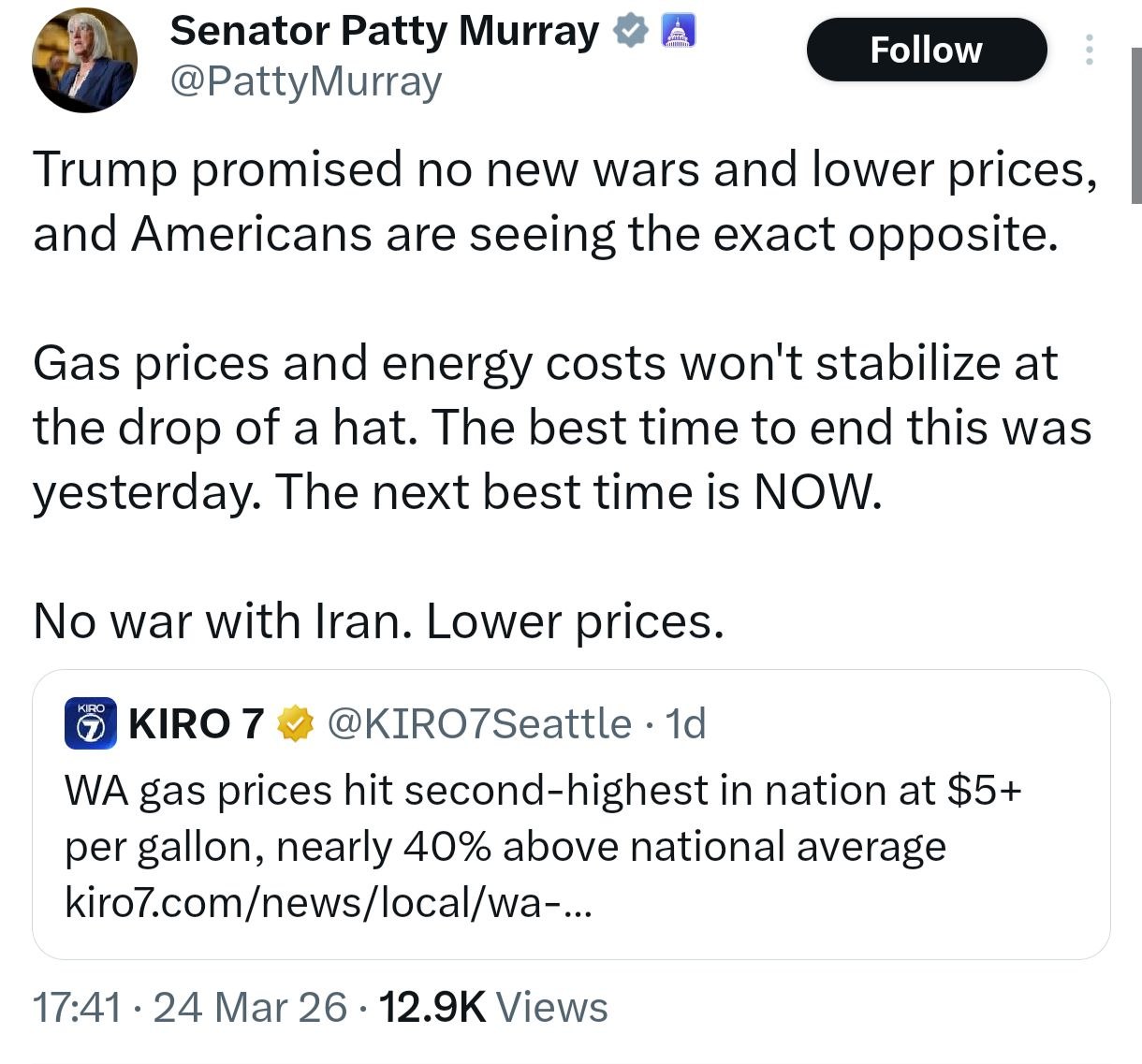Click the 'Trump promised no new wars' paragraph
Image resolution: width=1142 pixels, height=1064 pixels.
(562, 201)
